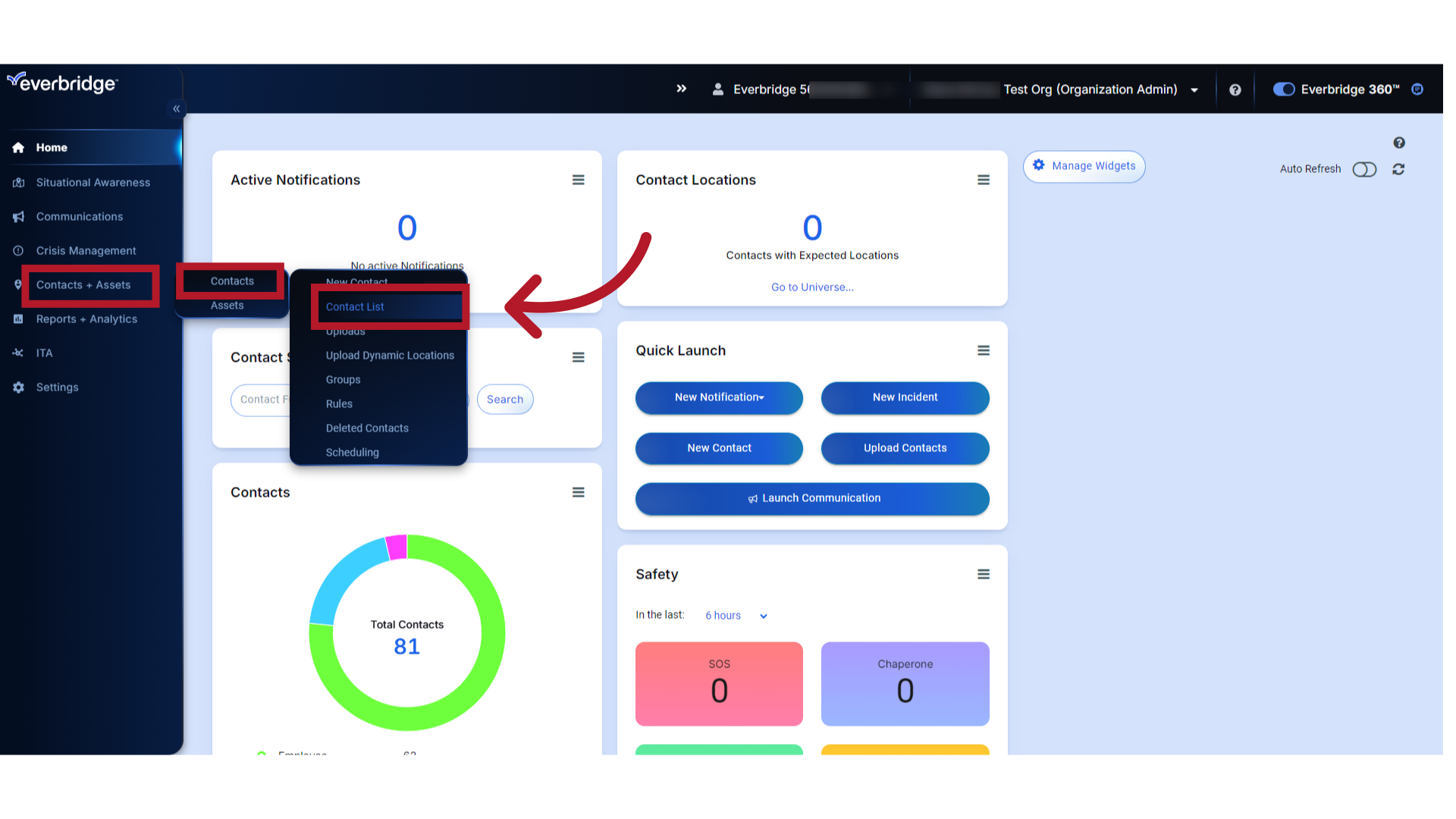Open Safety widget hamburger menu
The image size is (1456, 819).
(984, 574)
